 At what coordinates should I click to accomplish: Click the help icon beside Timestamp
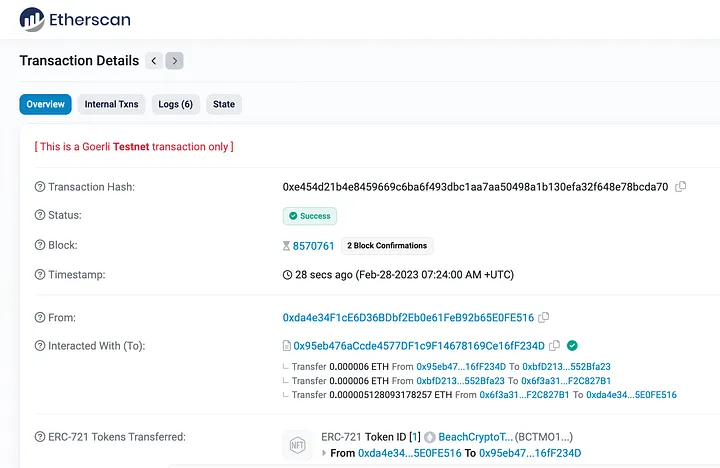(40, 275)
